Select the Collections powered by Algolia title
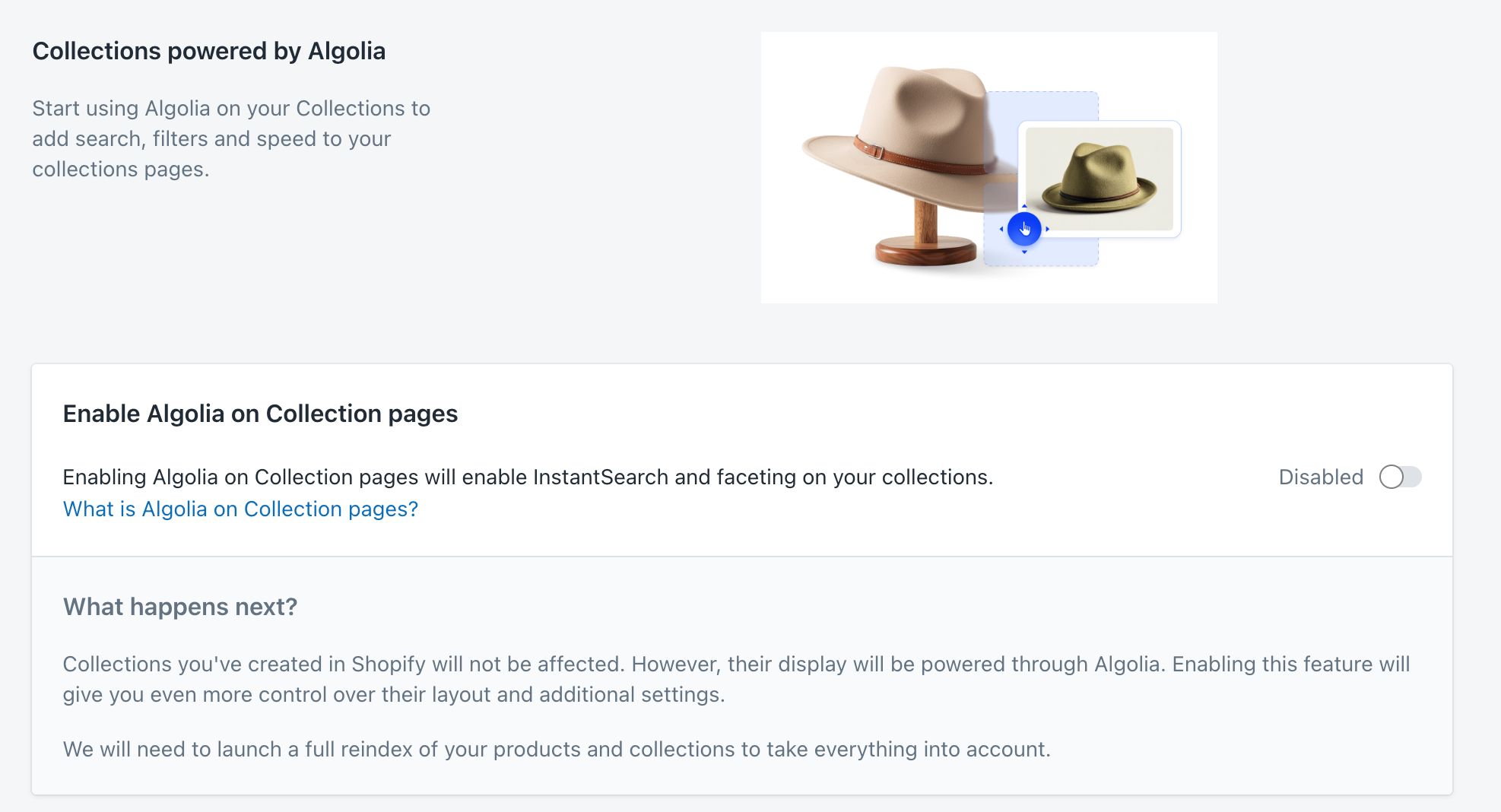Screen dimensions: 1501x812 208,50
